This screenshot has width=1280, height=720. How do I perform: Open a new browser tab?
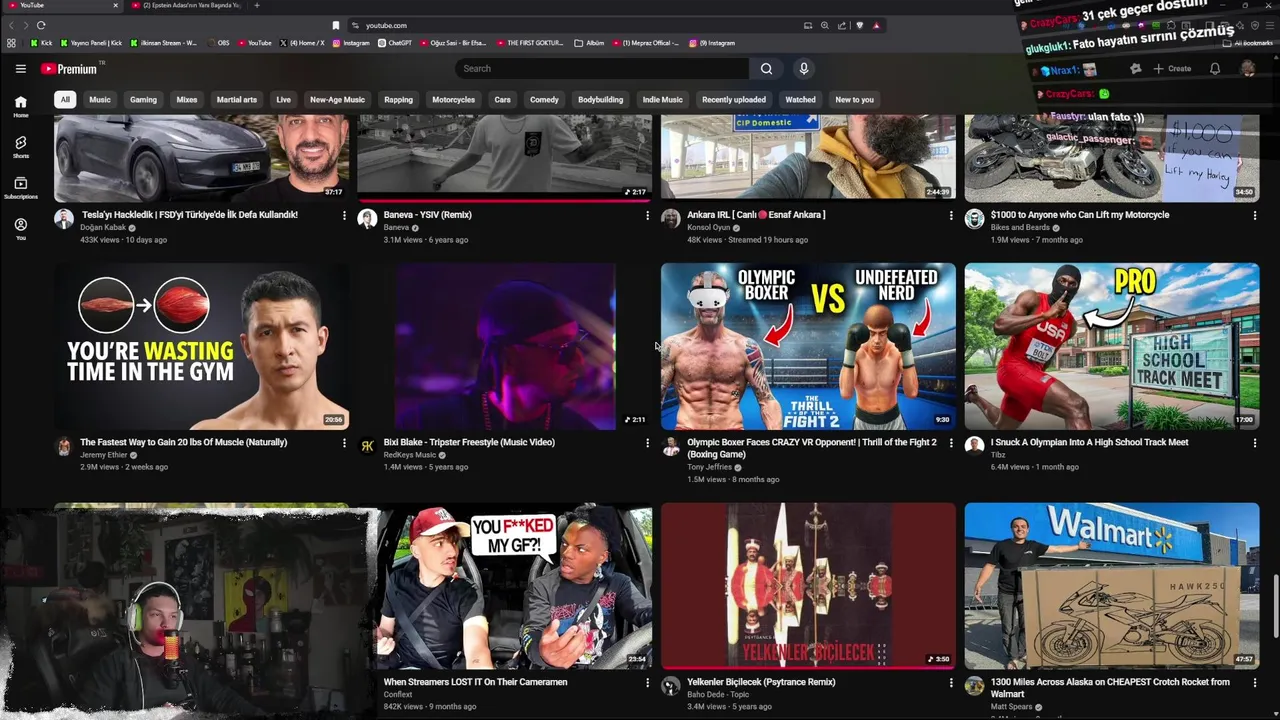point(257,5)
